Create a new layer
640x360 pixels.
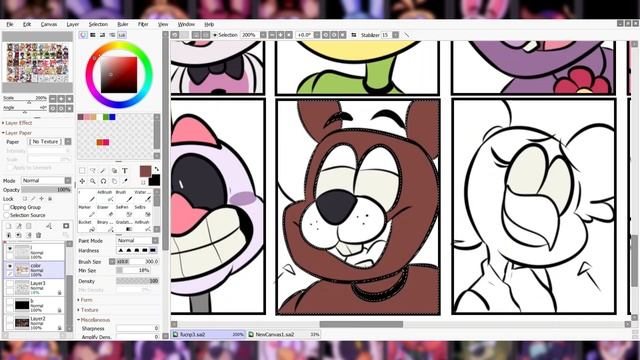point(9,226)
